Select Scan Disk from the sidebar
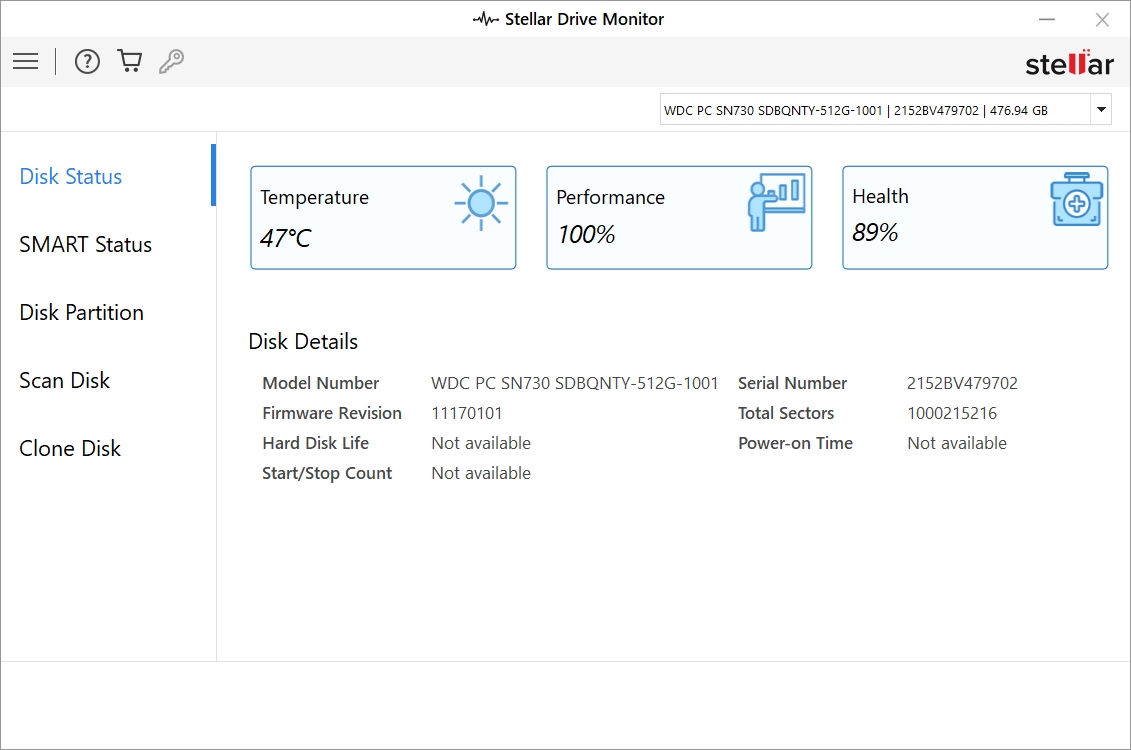 tap(65, 381)
